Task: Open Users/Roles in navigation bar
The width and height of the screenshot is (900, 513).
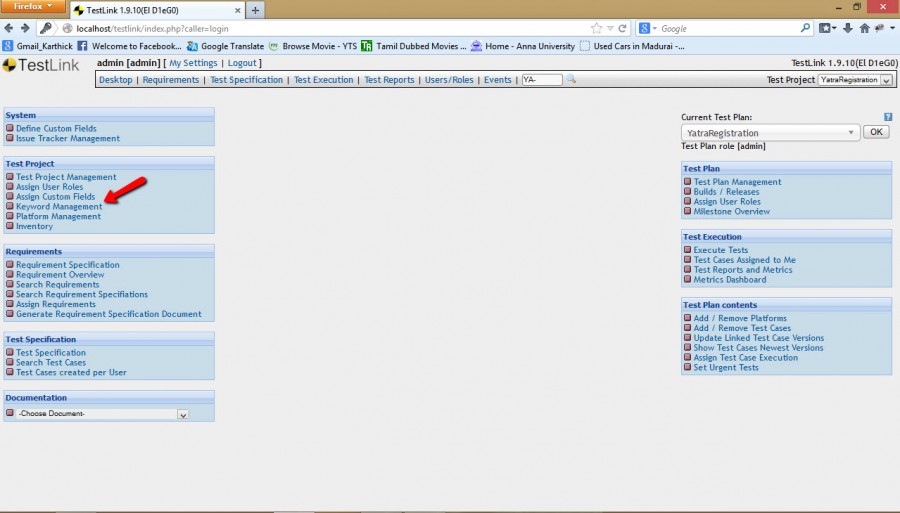Action: pos(449,80)
